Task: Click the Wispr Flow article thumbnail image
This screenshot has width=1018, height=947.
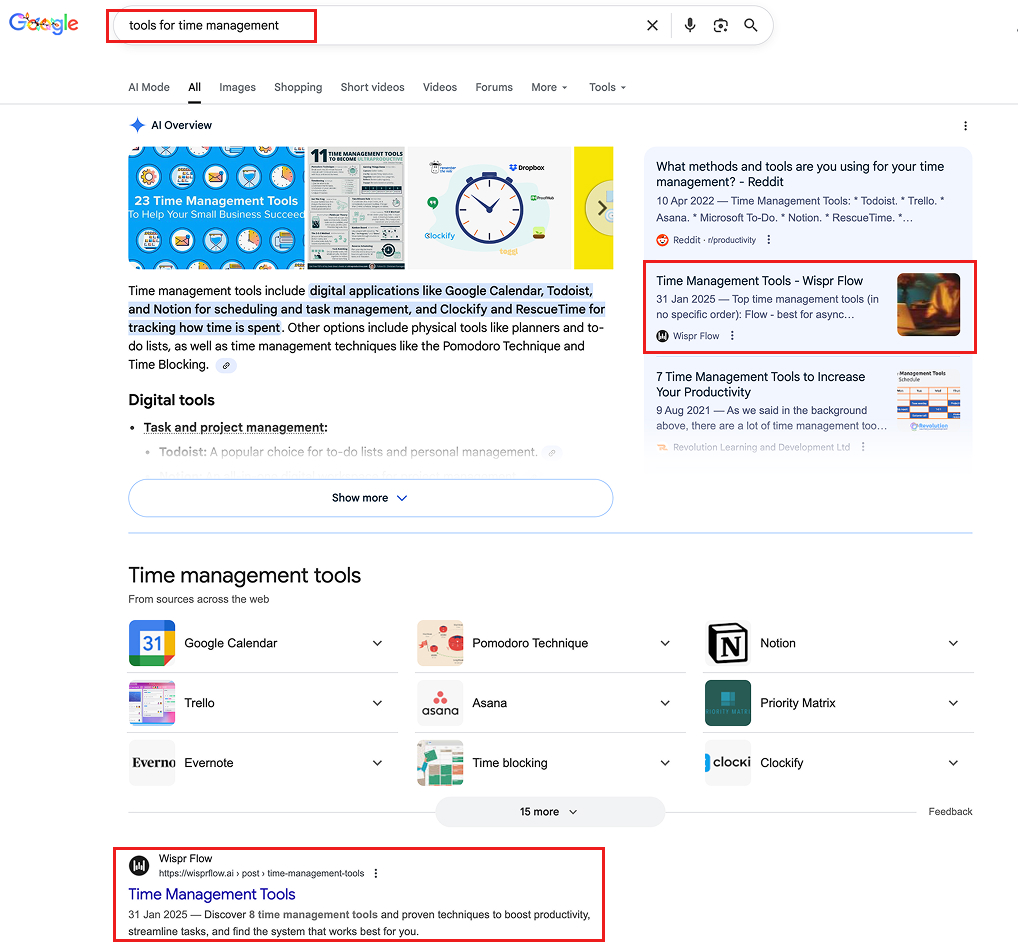Action: tap(928, 306)
